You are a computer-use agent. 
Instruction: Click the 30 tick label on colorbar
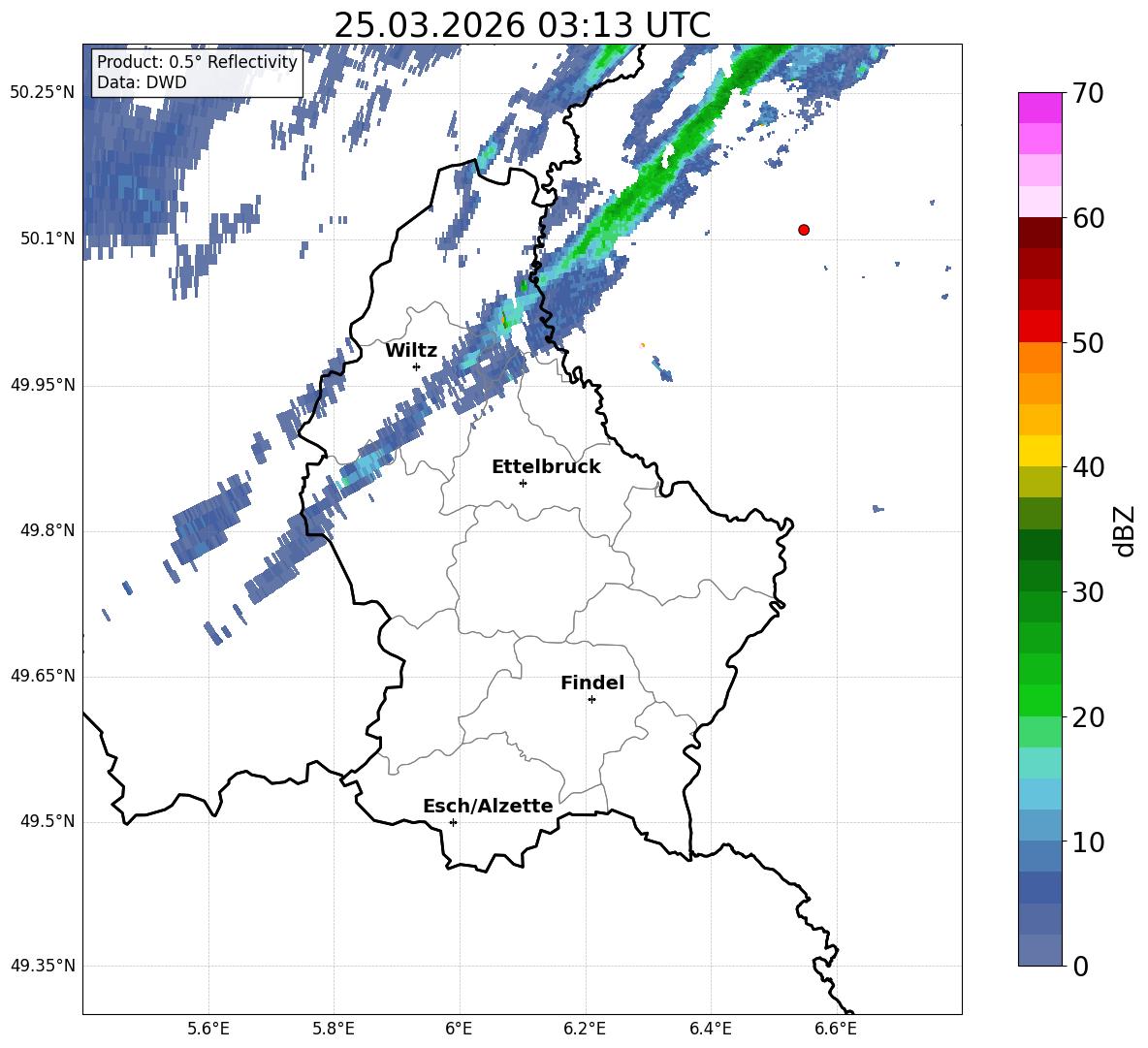1087,592
